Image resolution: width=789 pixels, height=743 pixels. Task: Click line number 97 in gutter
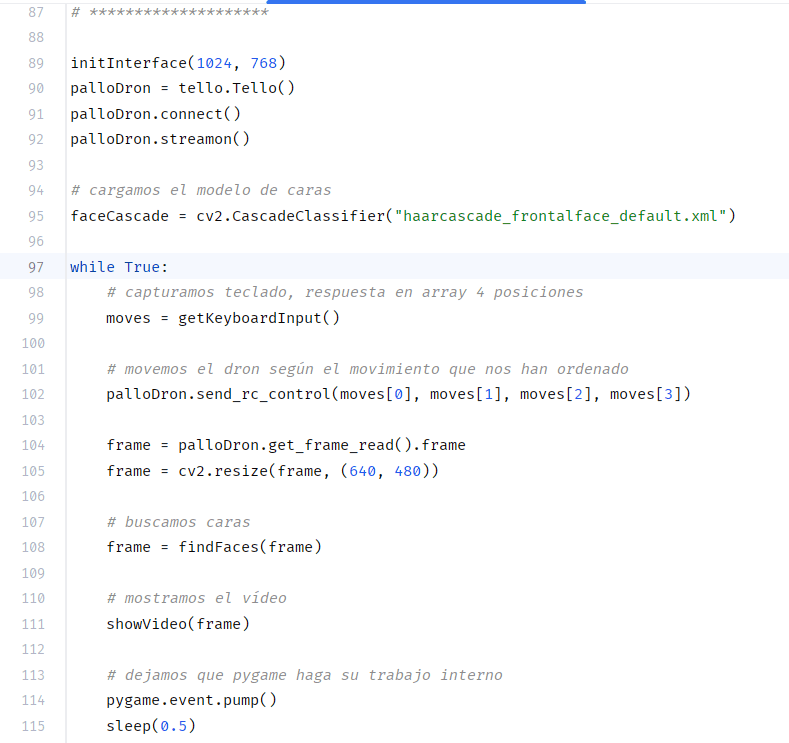[x=36, y=267]
